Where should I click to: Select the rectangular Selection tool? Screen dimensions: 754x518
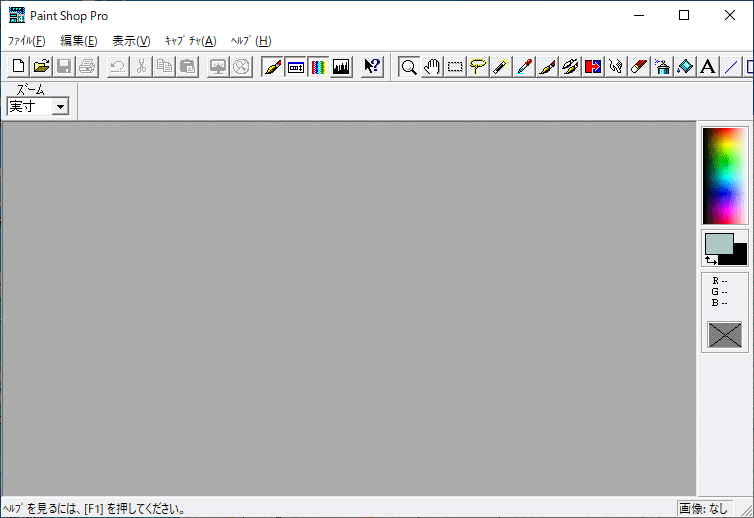pos(455,66)
